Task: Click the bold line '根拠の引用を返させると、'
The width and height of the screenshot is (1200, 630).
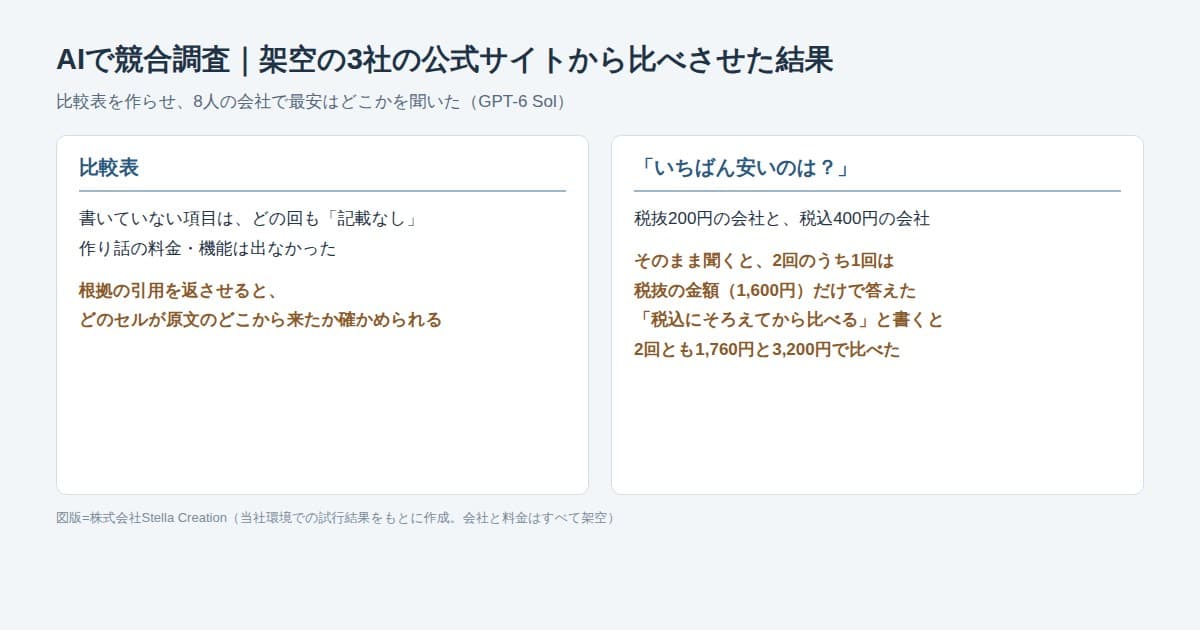Action: [x=179, y=291]
